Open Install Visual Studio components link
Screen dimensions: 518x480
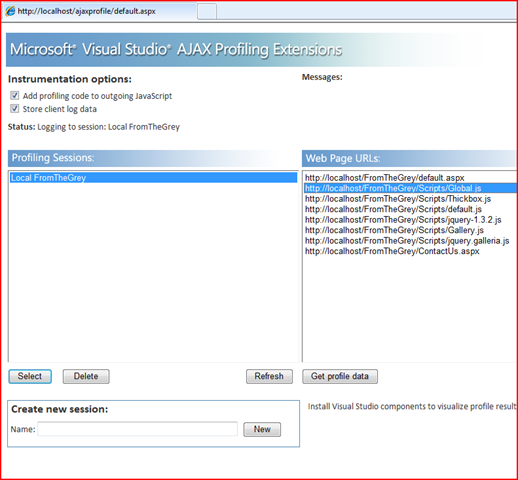pos(412,406)
